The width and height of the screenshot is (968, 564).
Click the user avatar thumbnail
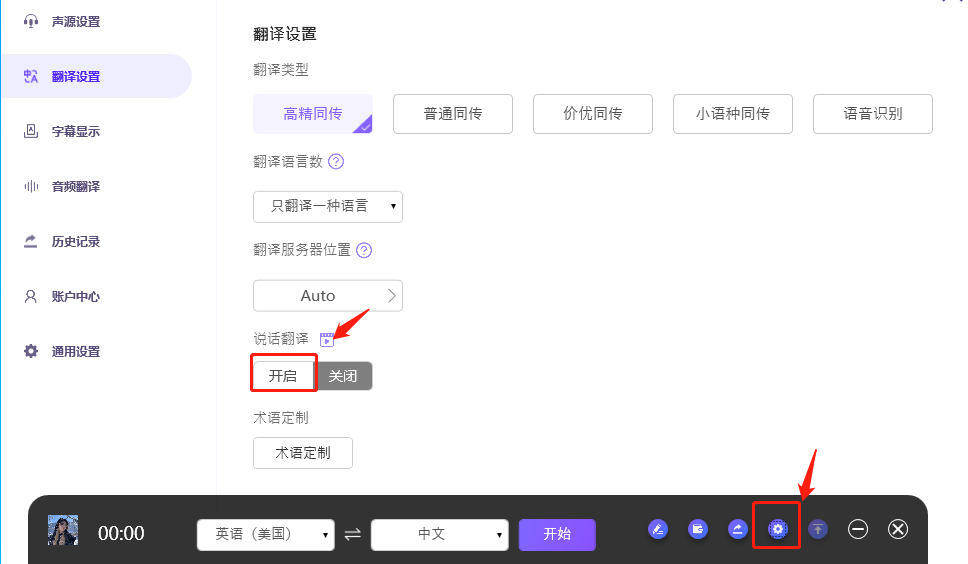[x=63, y=530]
